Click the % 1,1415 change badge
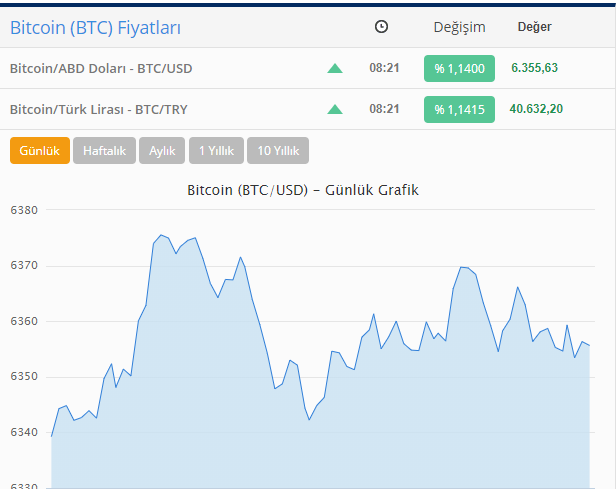 [x=459, y=109]
